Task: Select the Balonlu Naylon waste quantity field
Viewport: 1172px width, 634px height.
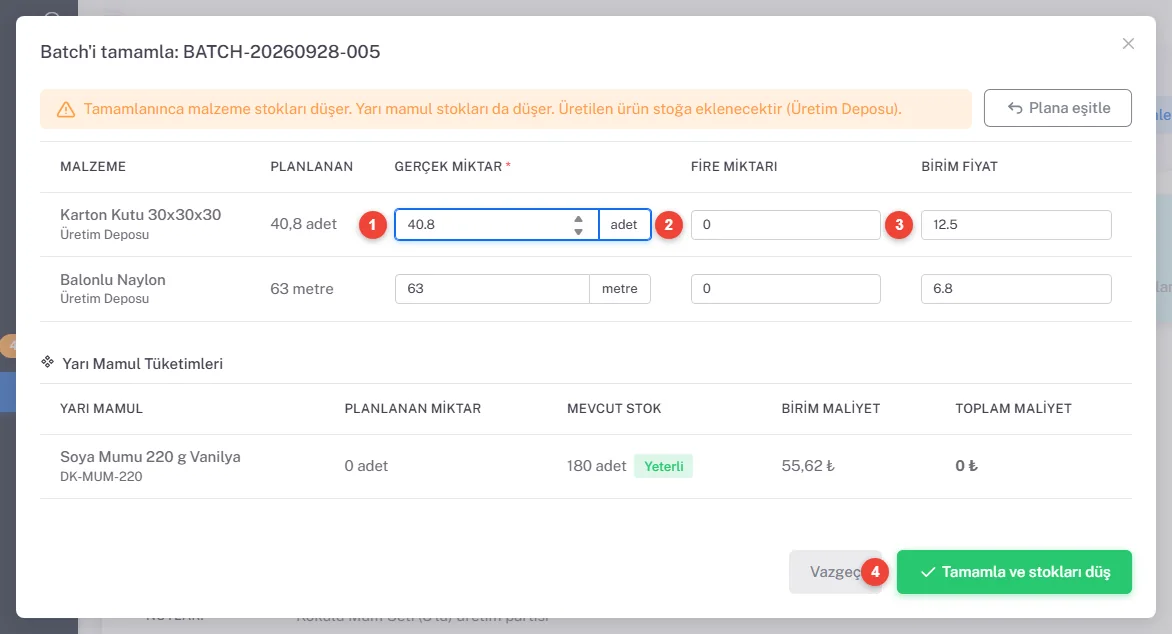Action: (786, 289)
